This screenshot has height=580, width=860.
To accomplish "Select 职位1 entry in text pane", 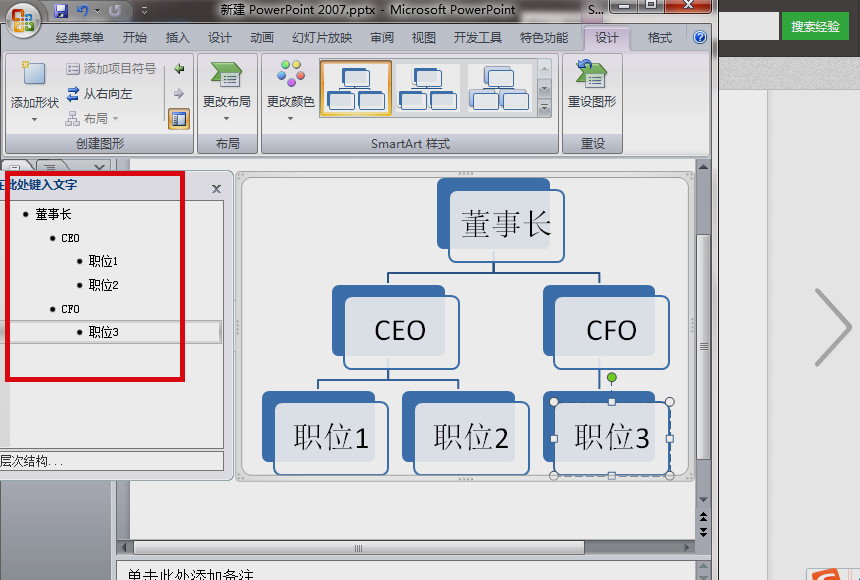I will tap(103, 261).
